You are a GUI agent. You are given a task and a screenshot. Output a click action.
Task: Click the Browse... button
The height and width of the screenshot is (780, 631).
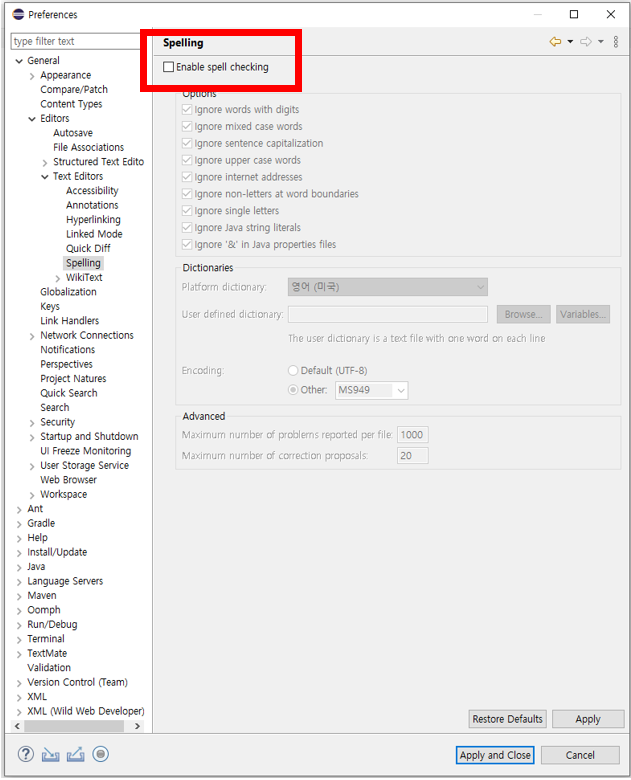point(524,314)
